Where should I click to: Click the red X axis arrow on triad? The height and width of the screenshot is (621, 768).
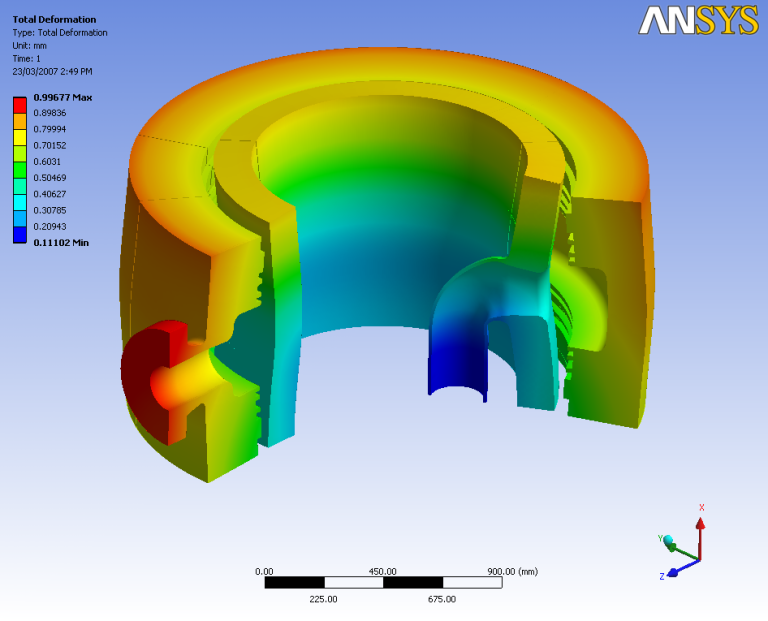pos(701,527)
